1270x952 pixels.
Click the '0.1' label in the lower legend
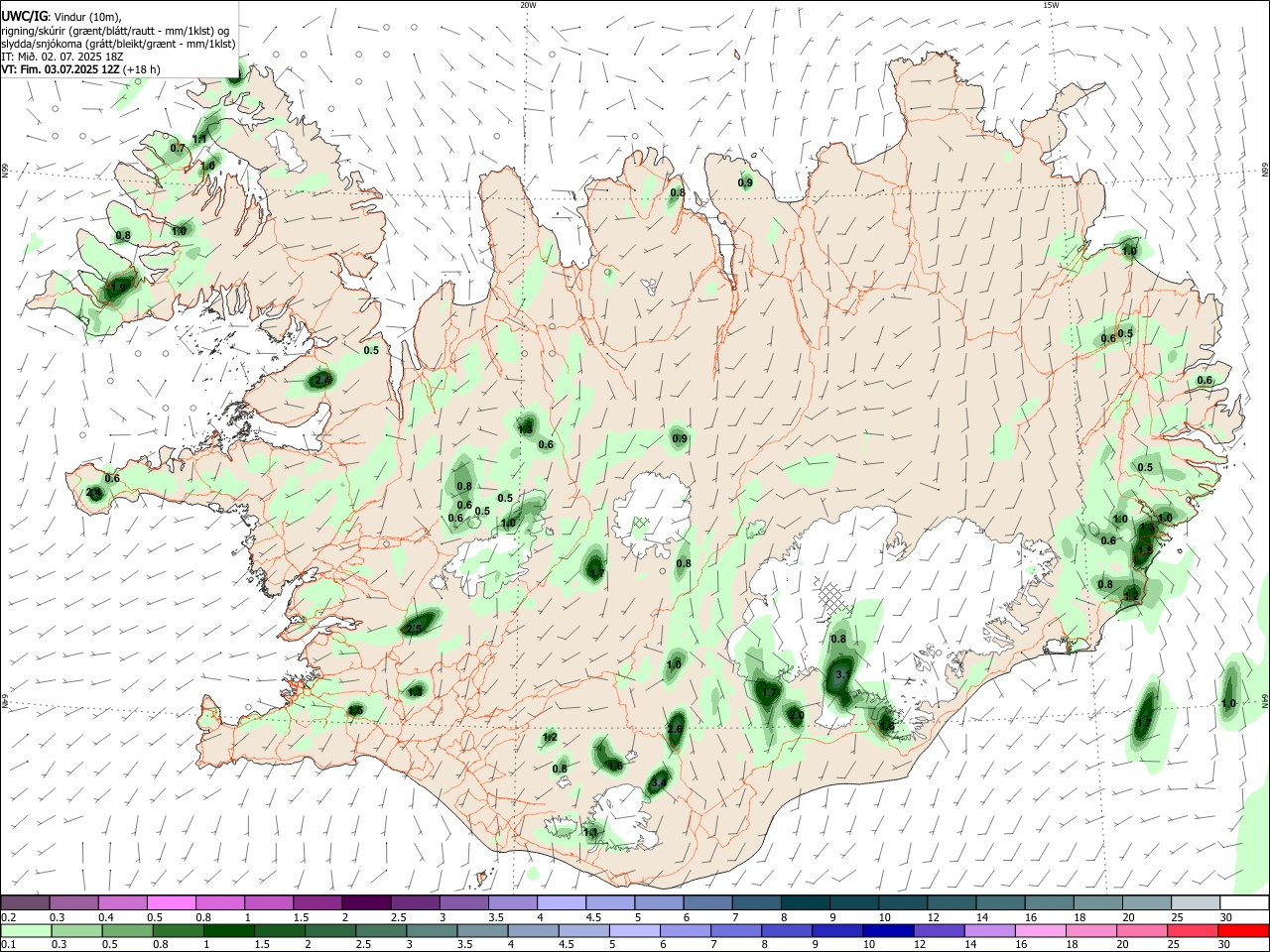click(x=8, y=945)
